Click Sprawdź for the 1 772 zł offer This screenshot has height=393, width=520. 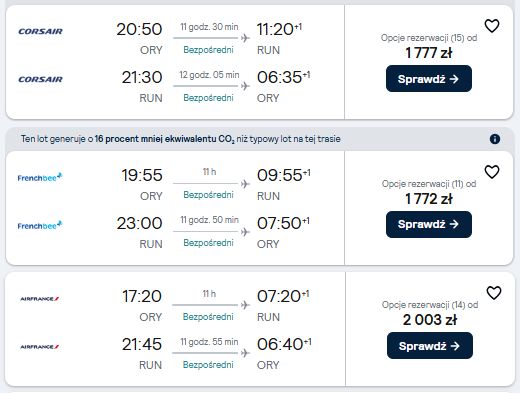[429, 224]
